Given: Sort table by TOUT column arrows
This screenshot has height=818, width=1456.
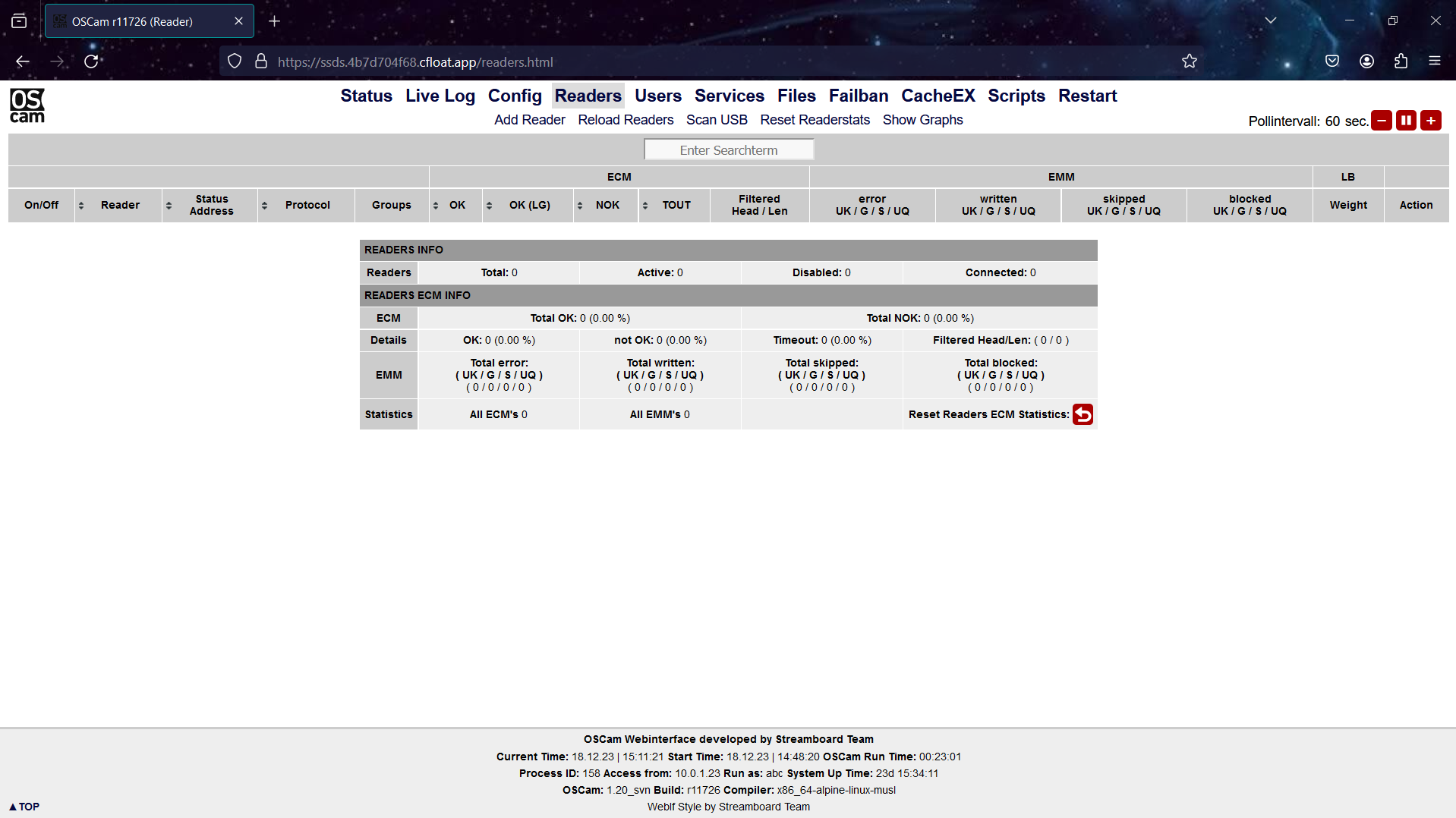Looking at the screenshot, I should (645, 206).
